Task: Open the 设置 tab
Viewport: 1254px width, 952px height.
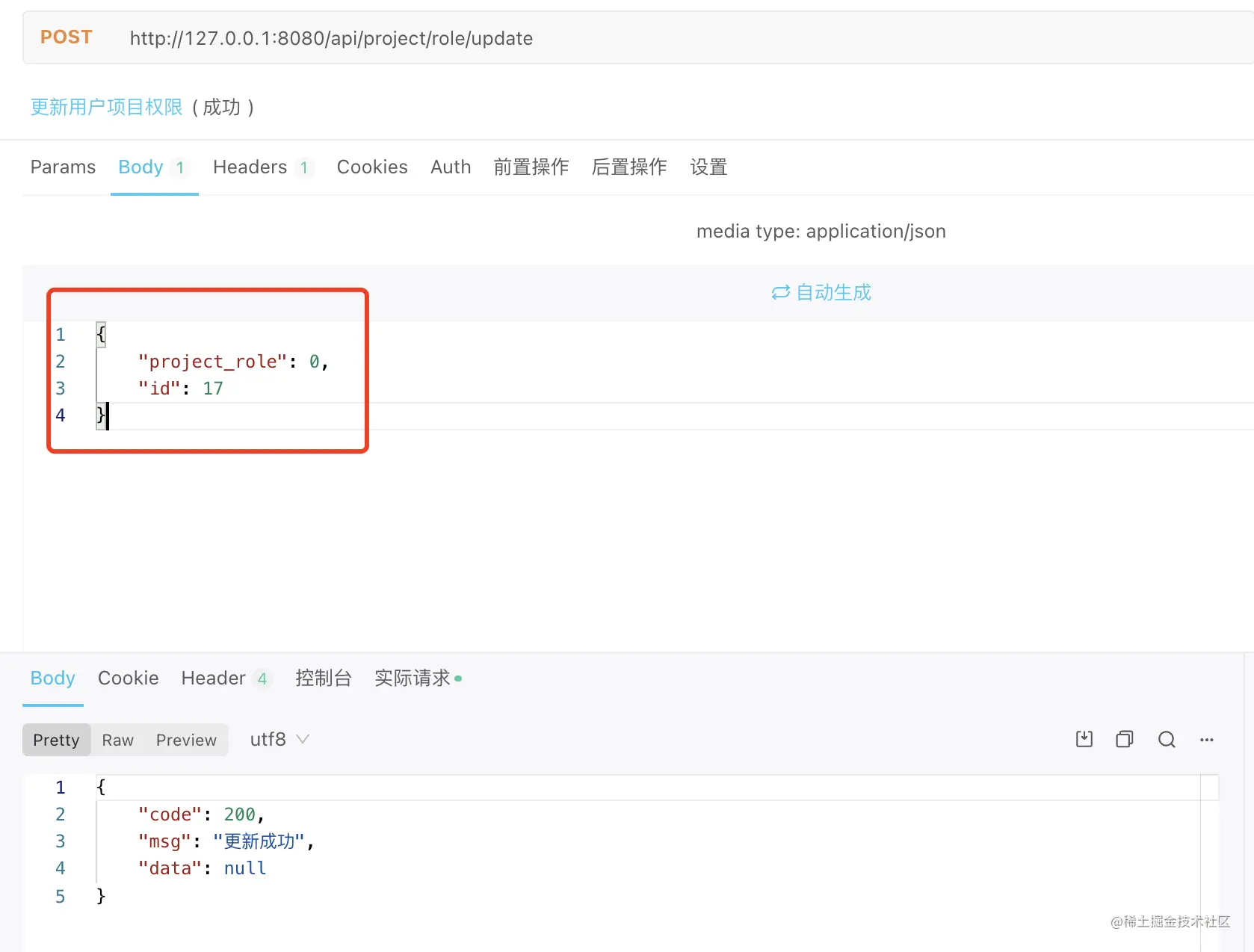Action: pos(708,167)
